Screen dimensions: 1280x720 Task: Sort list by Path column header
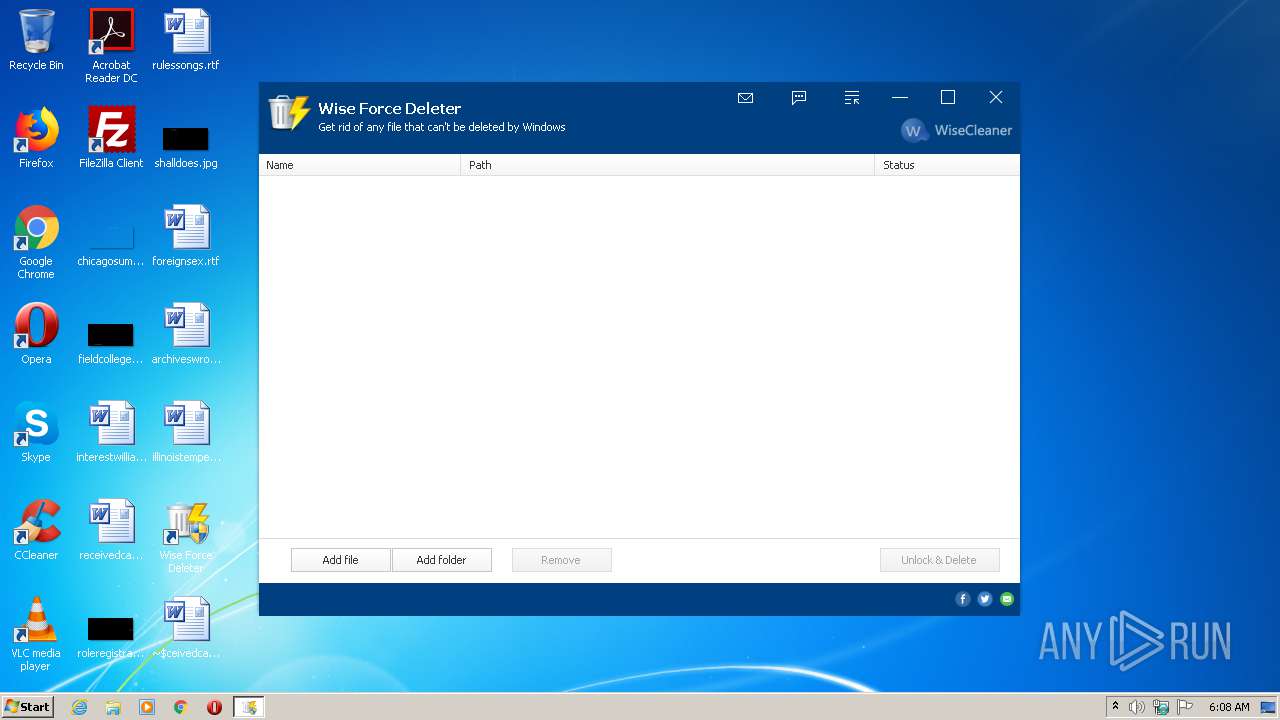click(x=668, y=165)
